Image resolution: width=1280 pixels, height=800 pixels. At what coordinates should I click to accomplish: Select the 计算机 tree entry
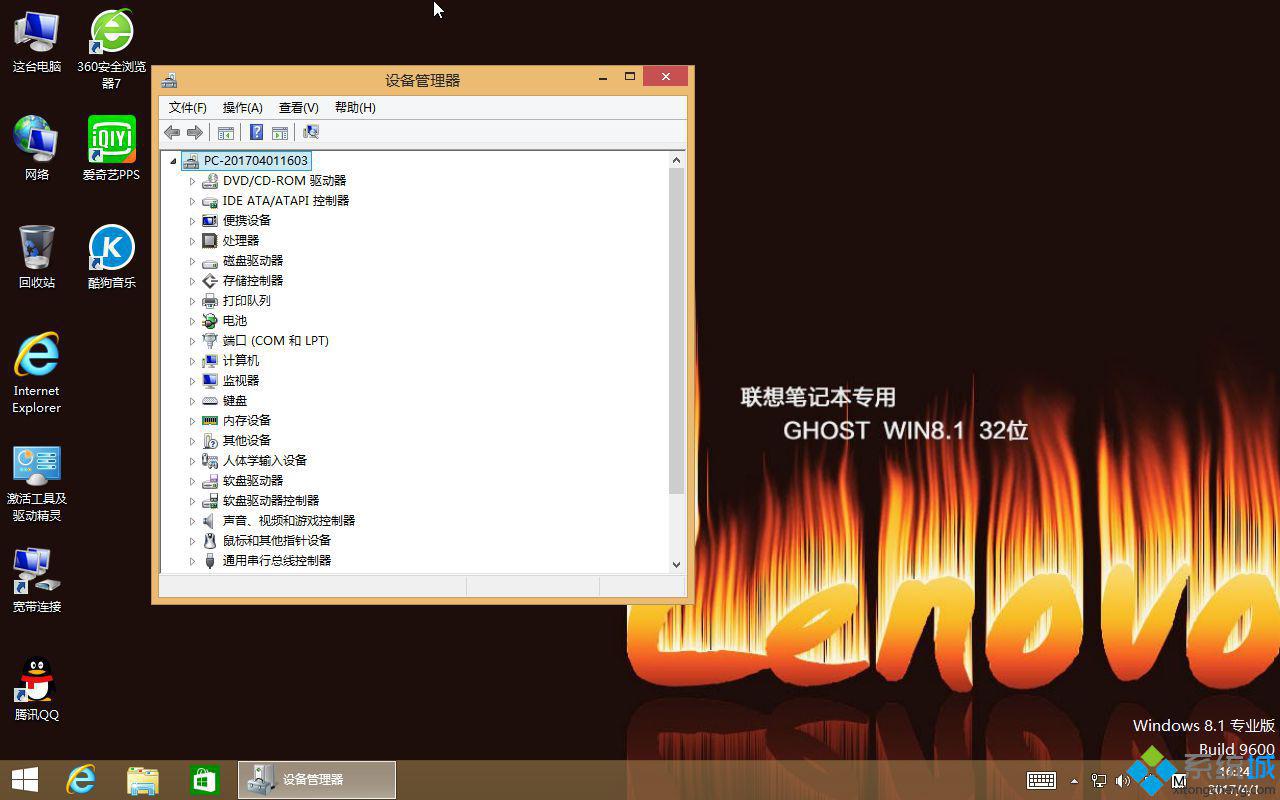click(x=241, y=360)
